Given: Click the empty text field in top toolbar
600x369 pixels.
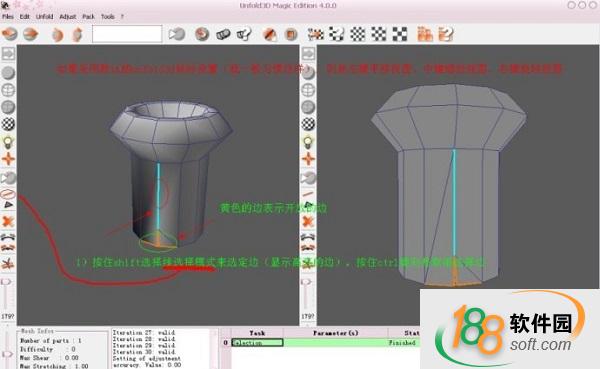Looking at the screenshot, I should tap(127, 34).
